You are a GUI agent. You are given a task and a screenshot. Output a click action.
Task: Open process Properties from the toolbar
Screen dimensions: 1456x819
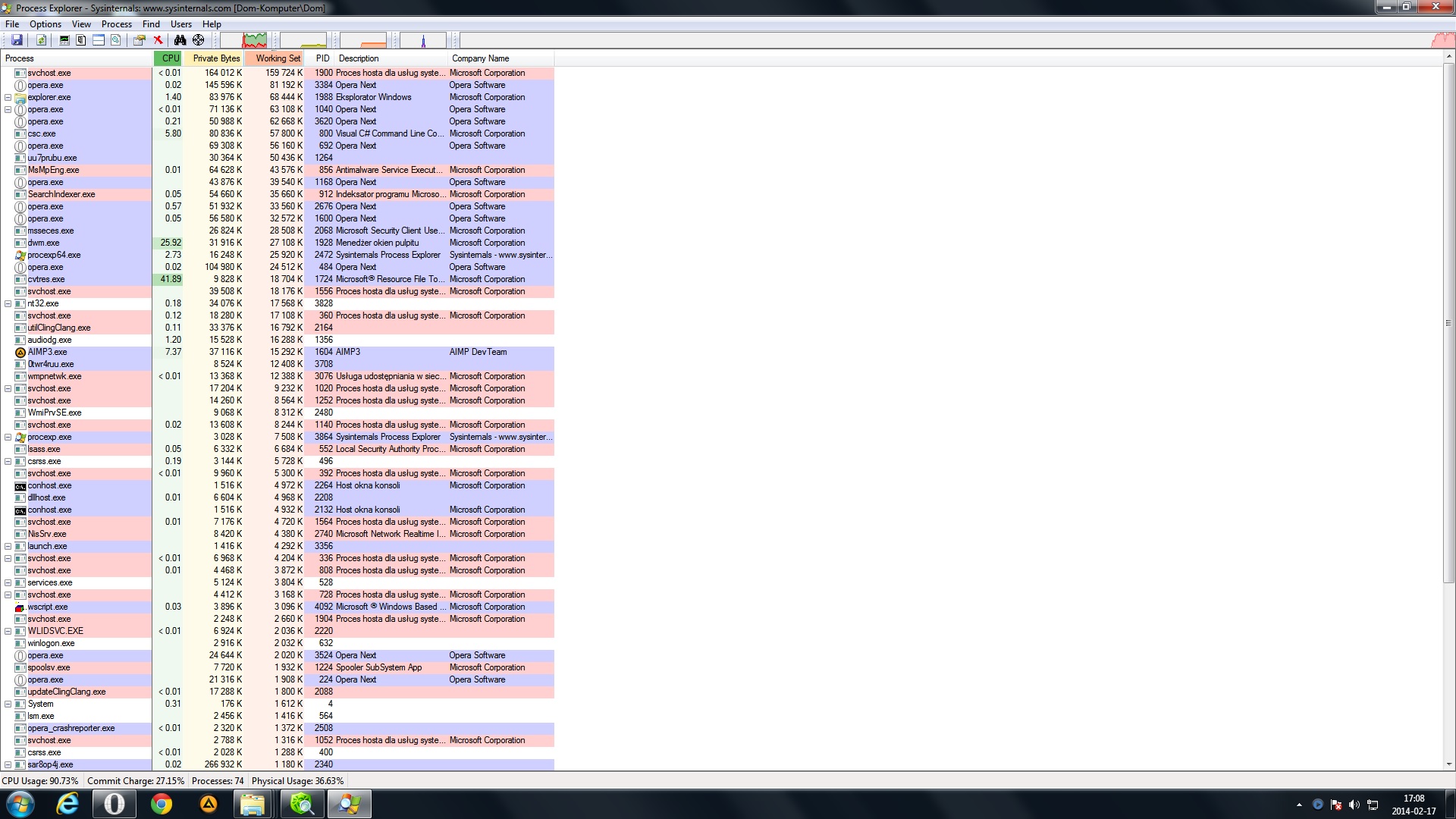coord(140,40)
